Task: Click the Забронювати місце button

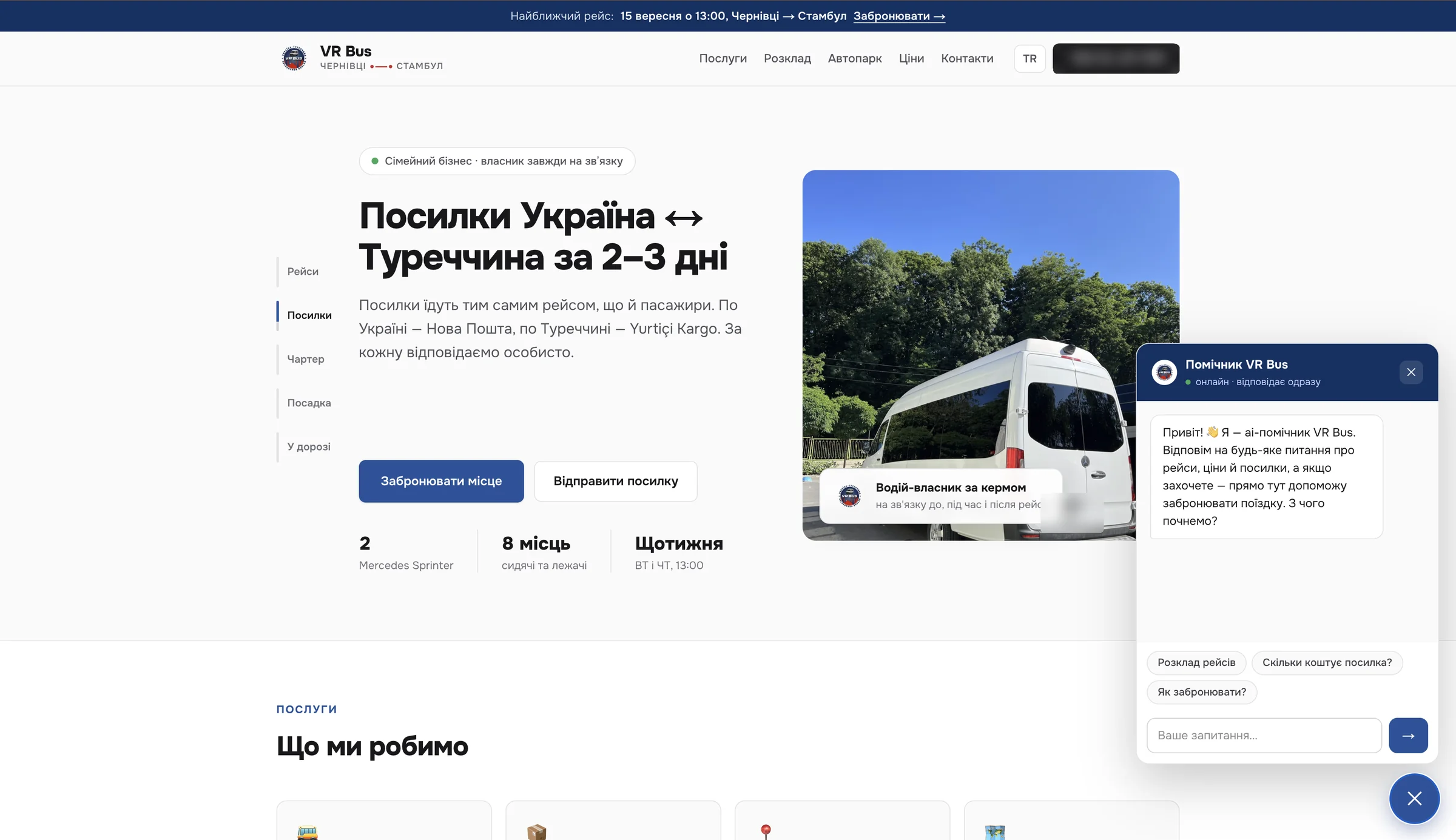Action: [441, 481]
